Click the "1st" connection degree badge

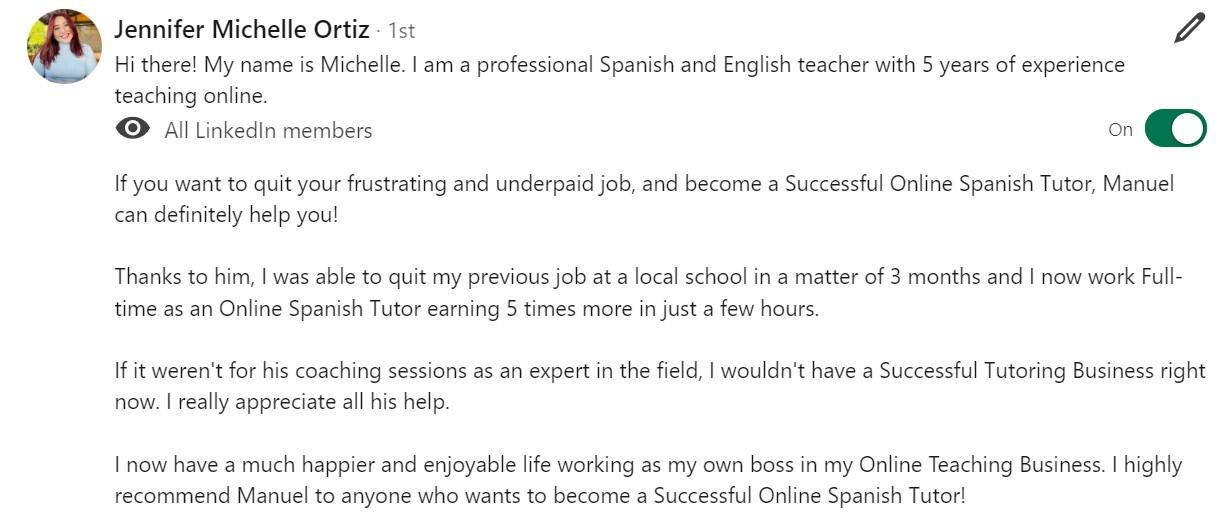(x=401, y=31)
